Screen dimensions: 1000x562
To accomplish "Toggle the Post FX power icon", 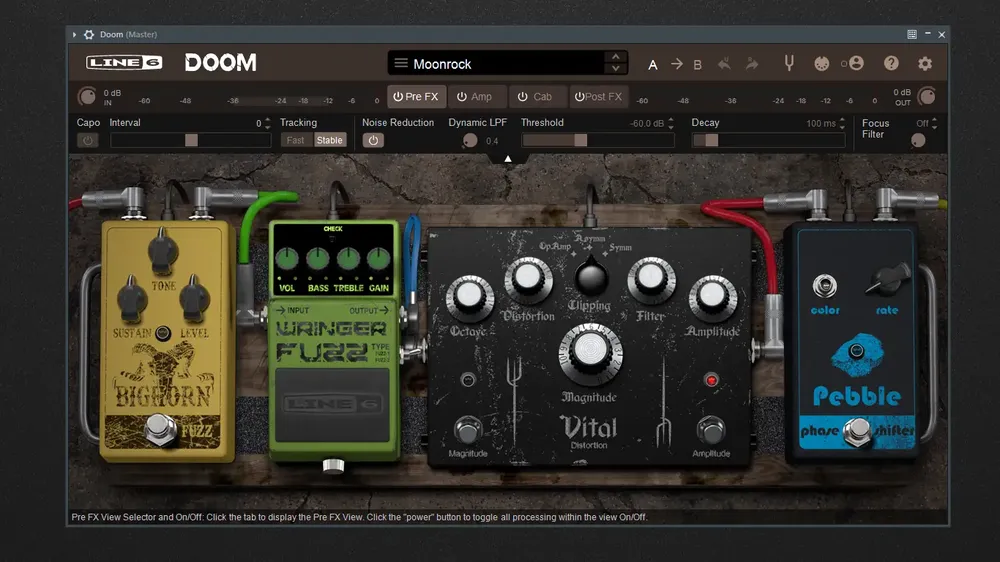I will coord(579,96).
